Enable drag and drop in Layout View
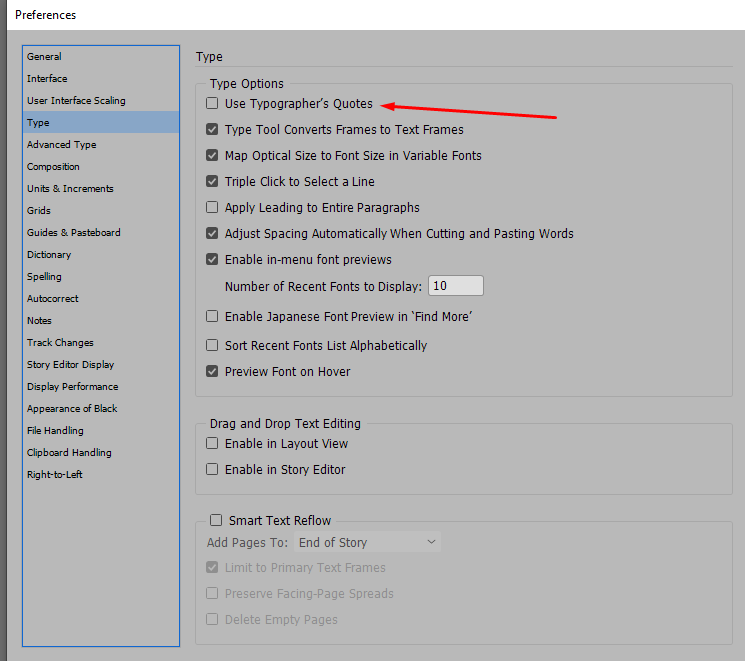Viewport: 745px width, 661px height. click(x=212, y=444)
